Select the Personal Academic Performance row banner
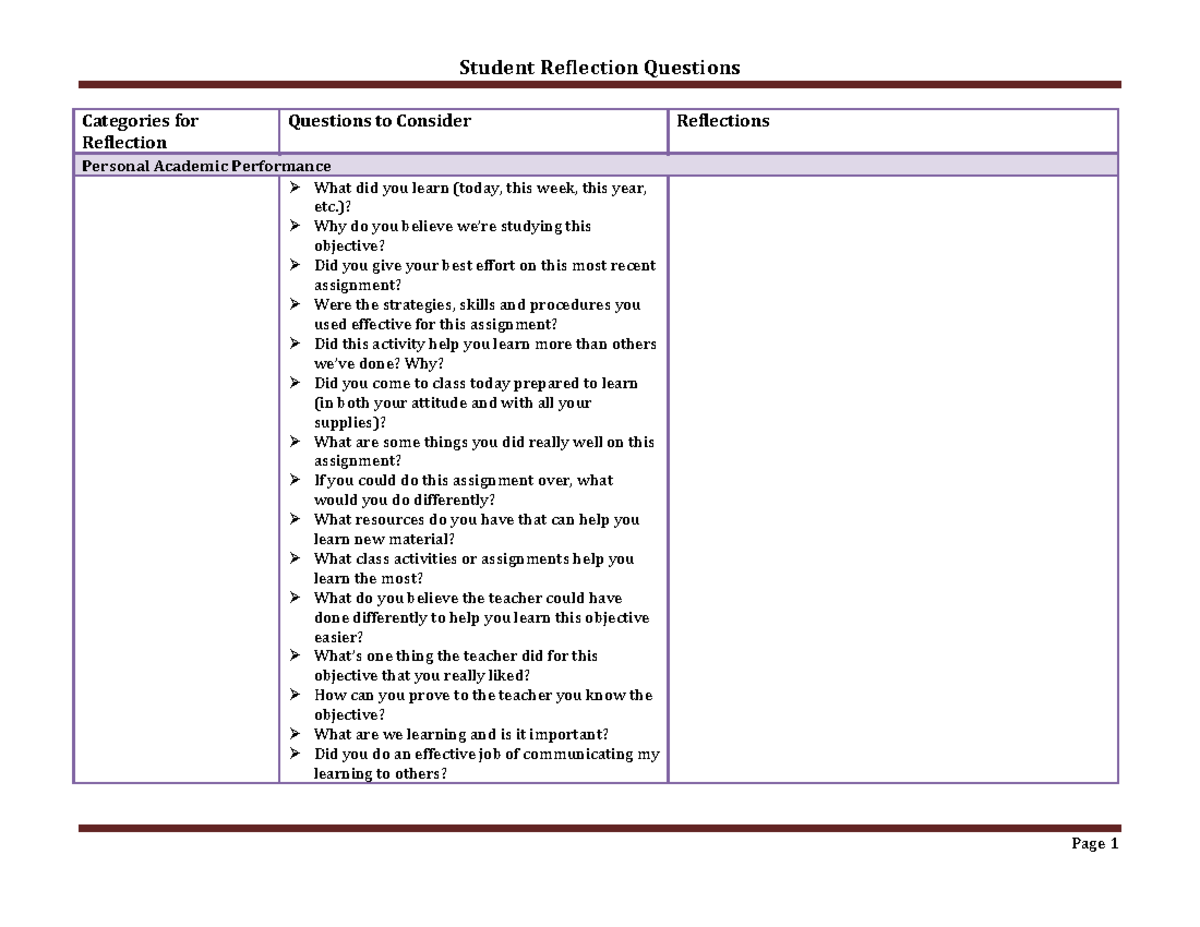1200x927 pixels. [x=206, y=166]
